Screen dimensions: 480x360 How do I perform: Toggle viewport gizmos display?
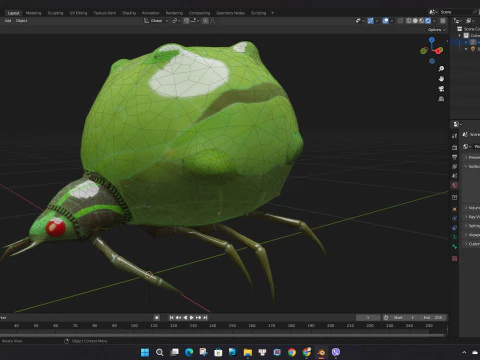click(x=370, y=21)
